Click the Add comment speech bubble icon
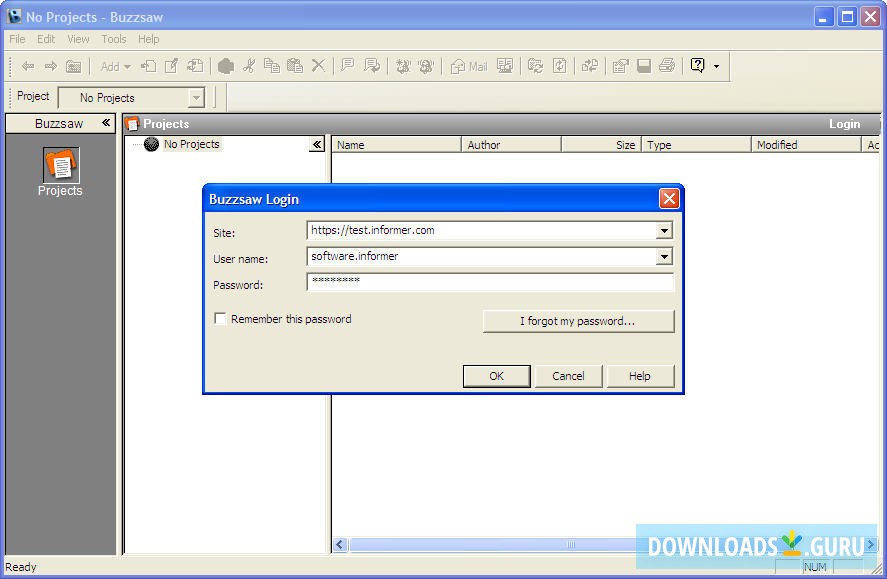The height and width of the screenshot is (579, 887). (347, 66)
